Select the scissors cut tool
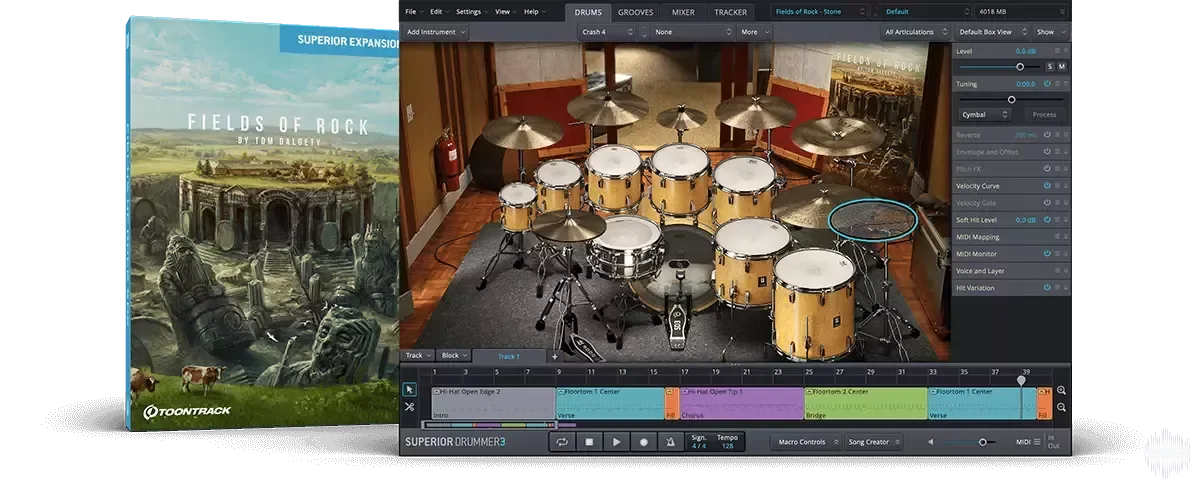This screenshot has width=1200, height=488. point(409,407)
